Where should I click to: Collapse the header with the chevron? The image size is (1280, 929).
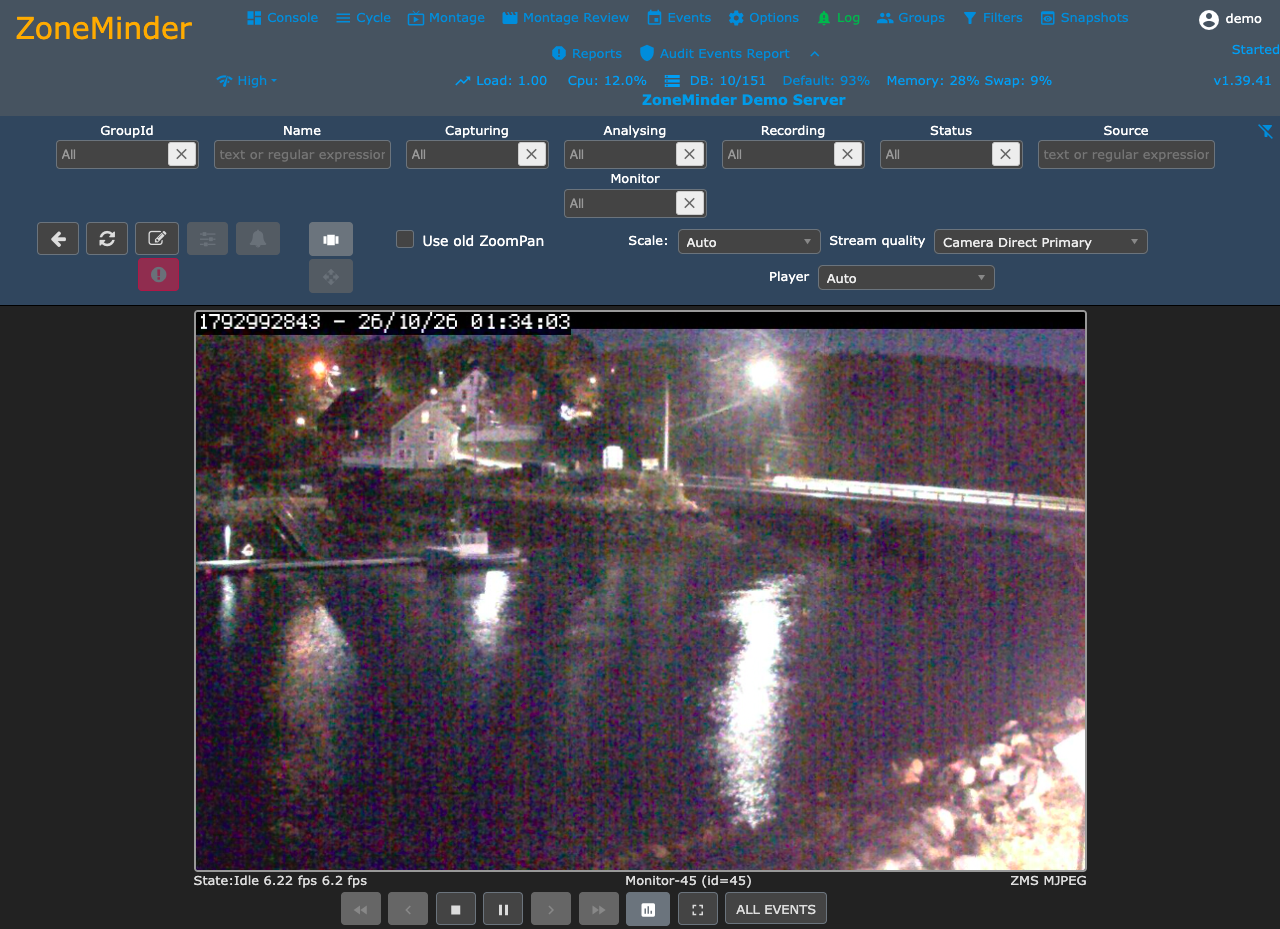814,53
